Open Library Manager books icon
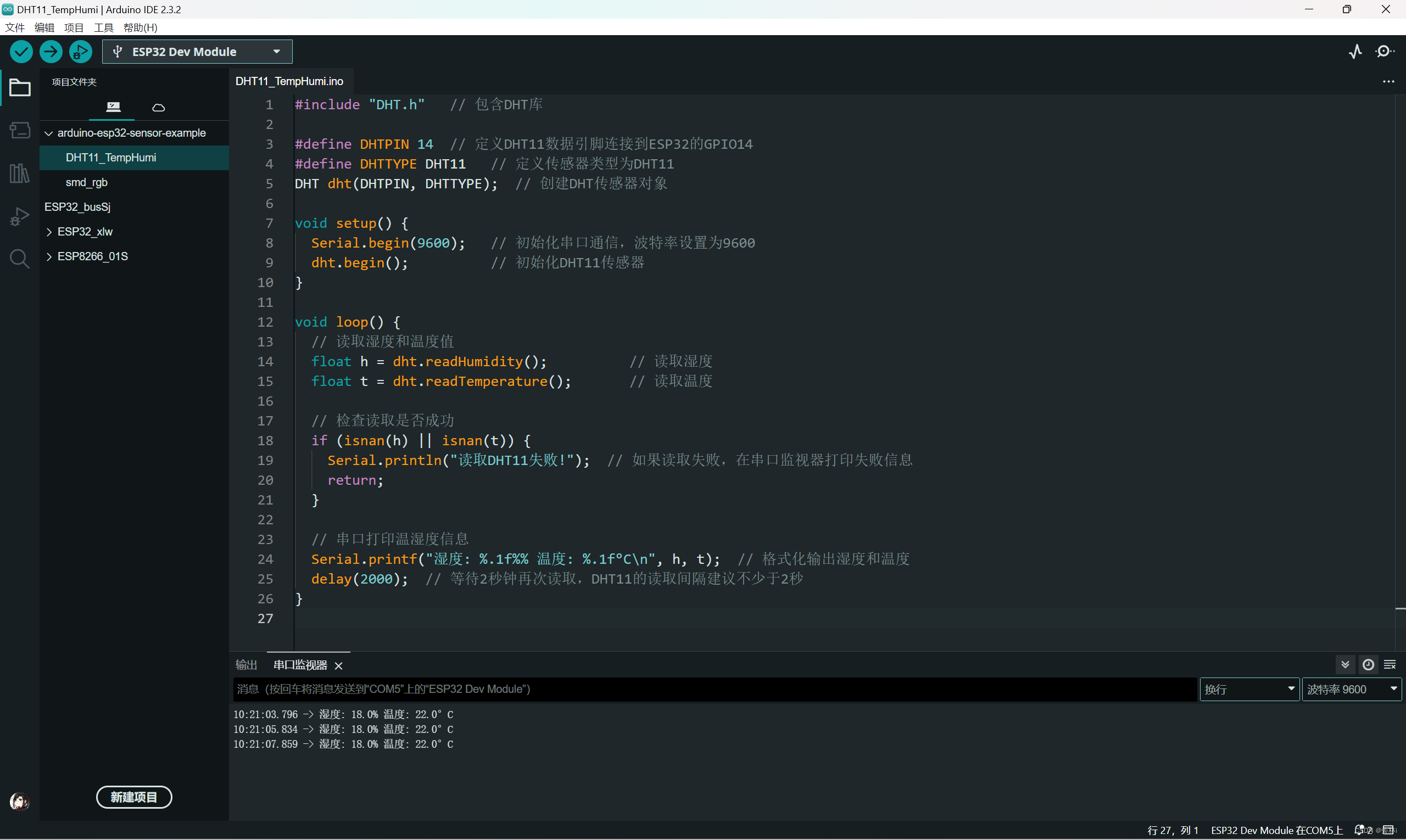The width and height of the screenshot is (1406, 840). (x=20, y=173)
